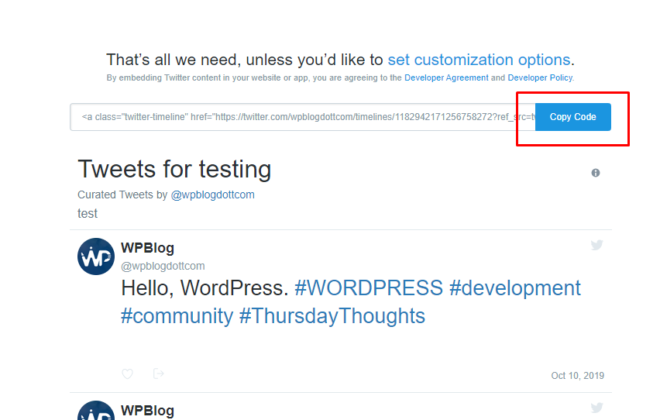Open the #ThursdayThoughts hashtag
This screenshot has width=660, height=420.
pos(332,316)
